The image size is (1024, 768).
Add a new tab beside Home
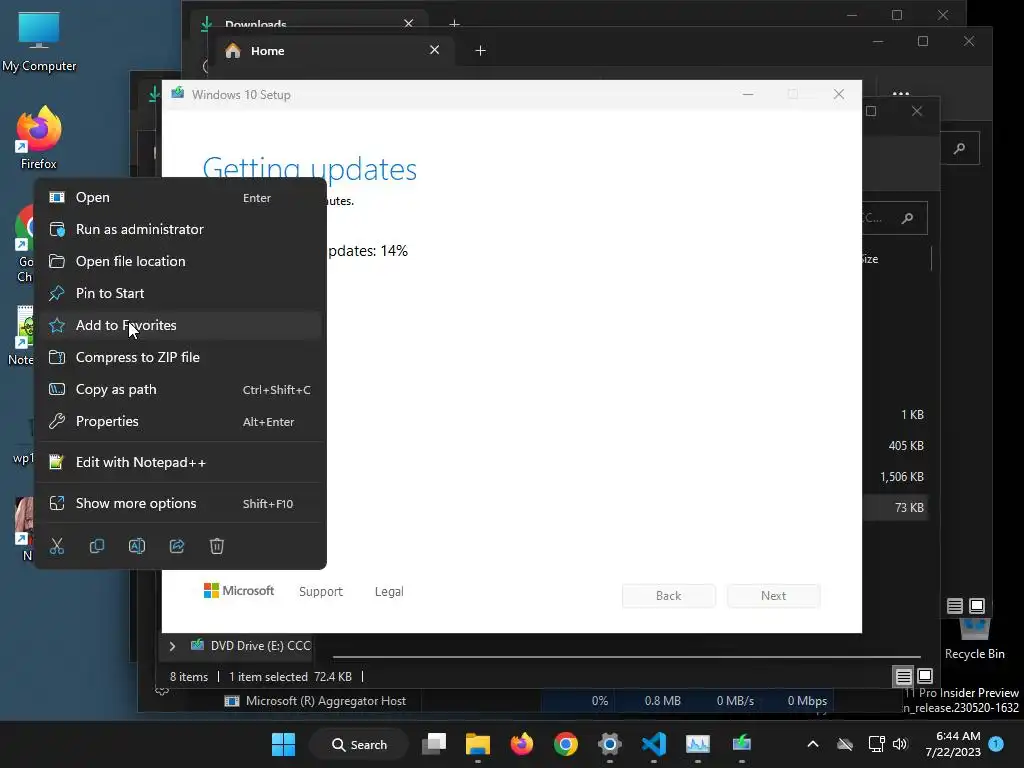click(480, 51)
